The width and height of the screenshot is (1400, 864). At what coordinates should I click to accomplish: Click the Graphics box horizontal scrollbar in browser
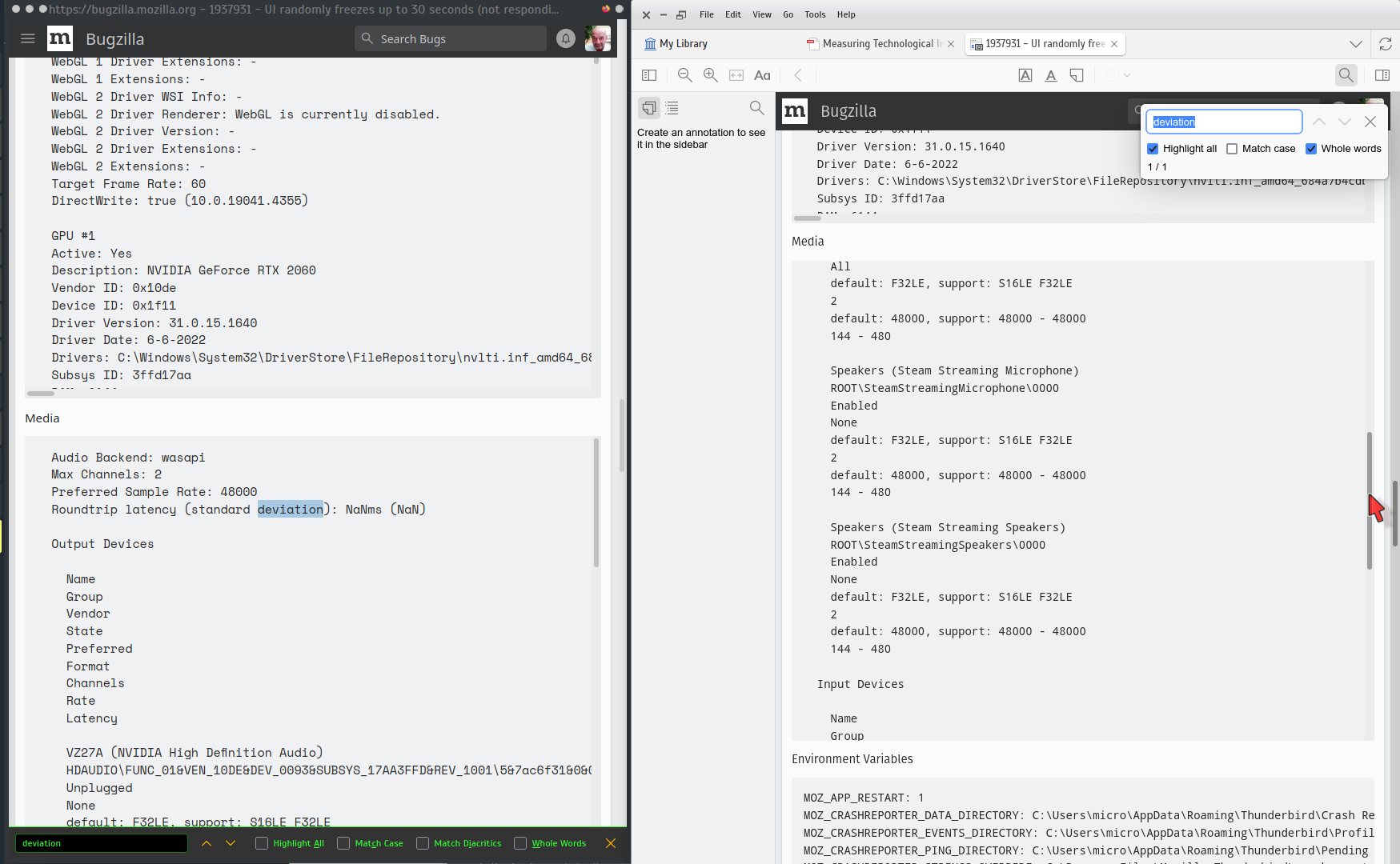(41, 394)
